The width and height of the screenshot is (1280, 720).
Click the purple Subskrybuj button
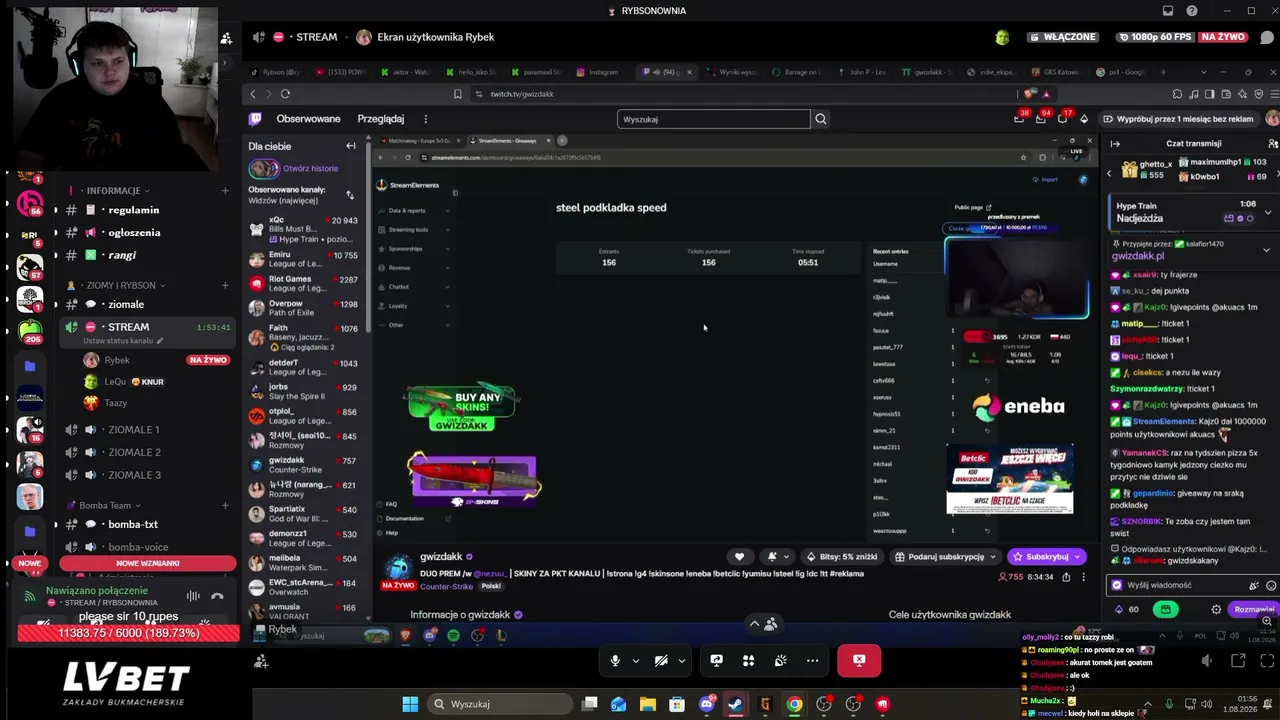[1047, 557]
